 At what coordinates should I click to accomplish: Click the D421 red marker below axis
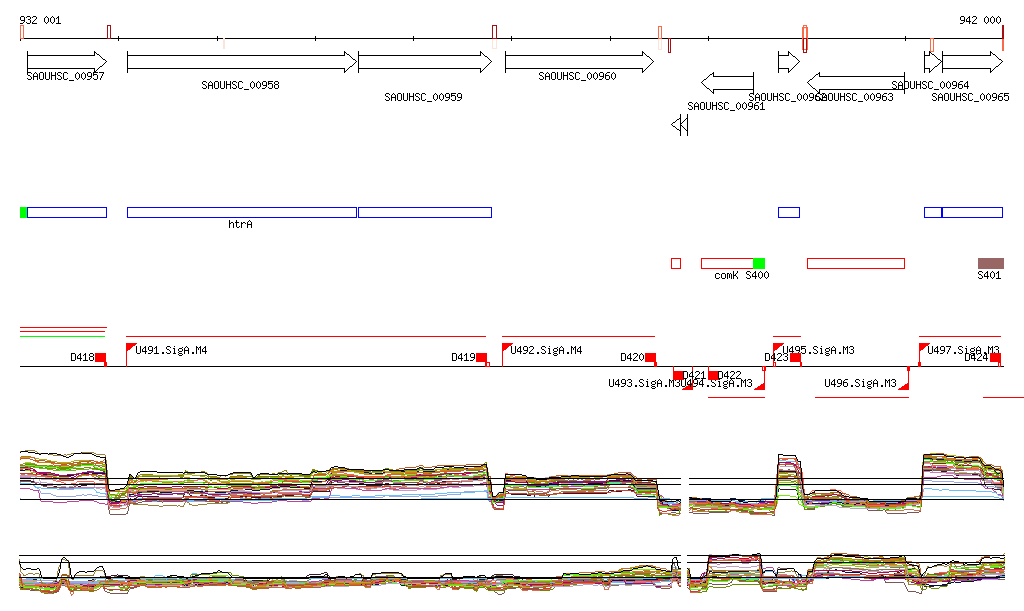click(x=678, y=375)
